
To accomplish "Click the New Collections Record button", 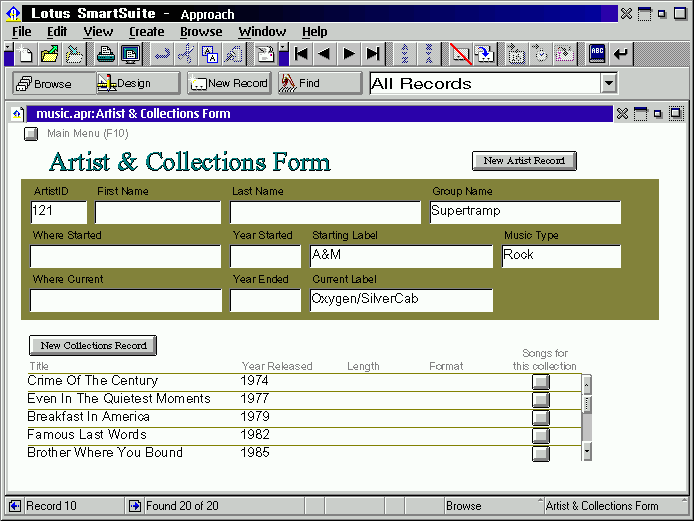I will 93,345.
